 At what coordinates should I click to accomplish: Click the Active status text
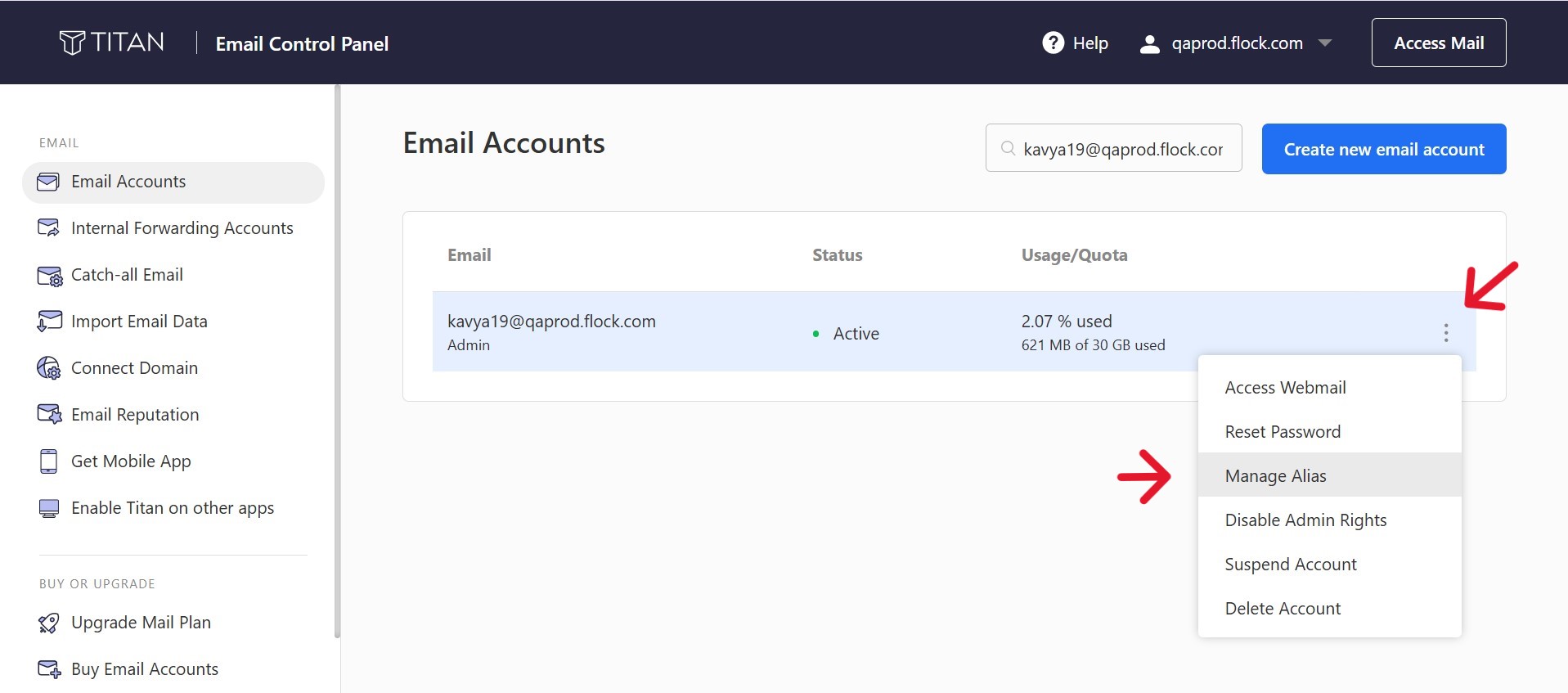point(856,334)
